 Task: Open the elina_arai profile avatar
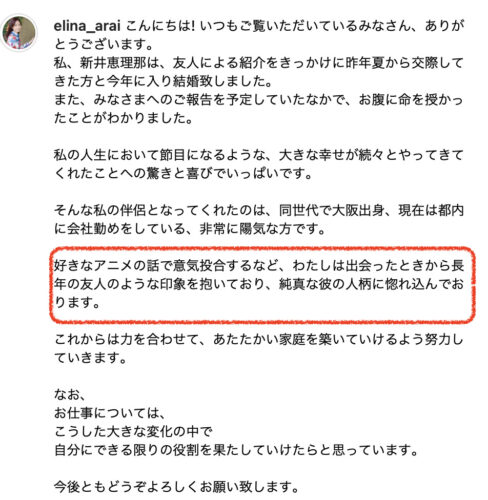(19, 33)
